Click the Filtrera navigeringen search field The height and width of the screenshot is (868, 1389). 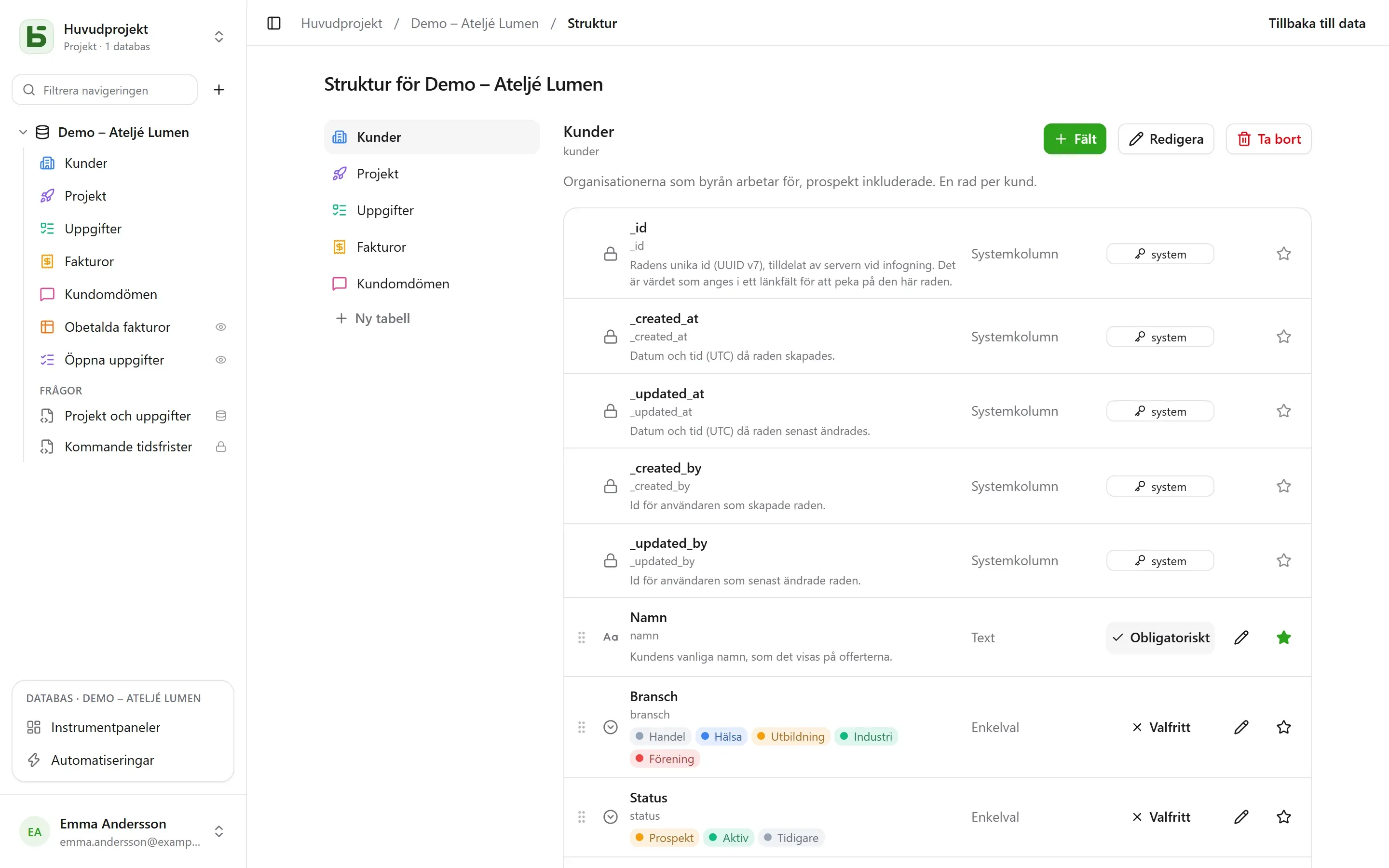(x=105, y=90)
